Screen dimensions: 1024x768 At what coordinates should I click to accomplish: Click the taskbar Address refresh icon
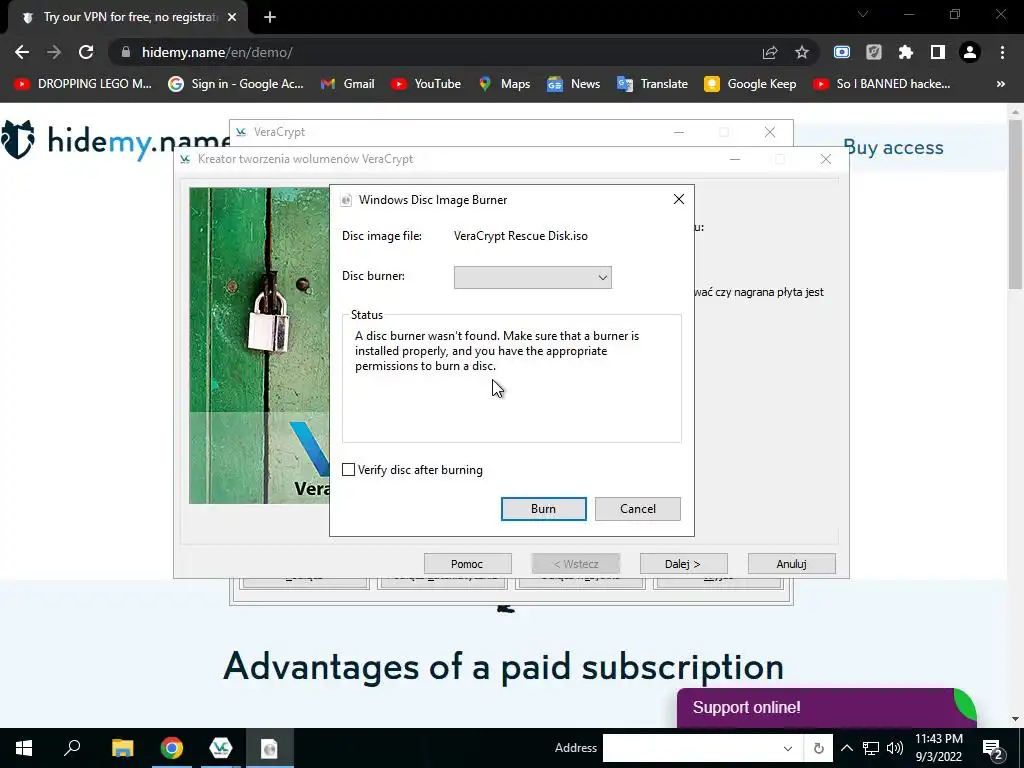[819, 748]
